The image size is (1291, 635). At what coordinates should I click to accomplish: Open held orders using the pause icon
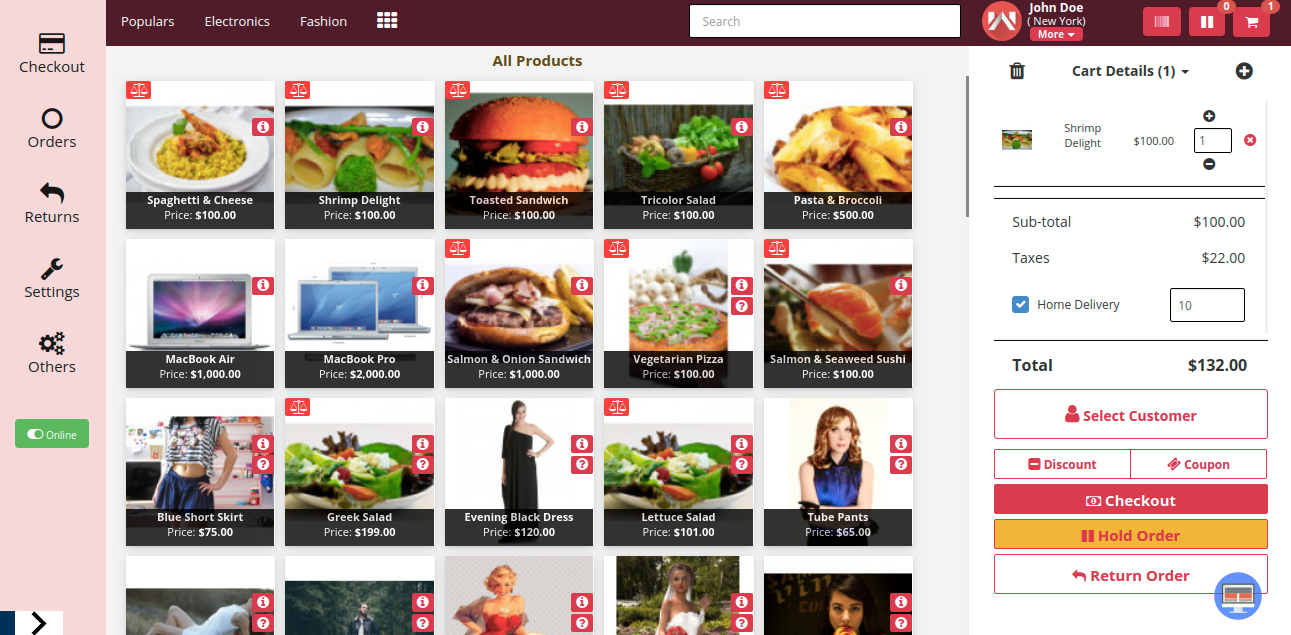click(x=1206, y=20)
